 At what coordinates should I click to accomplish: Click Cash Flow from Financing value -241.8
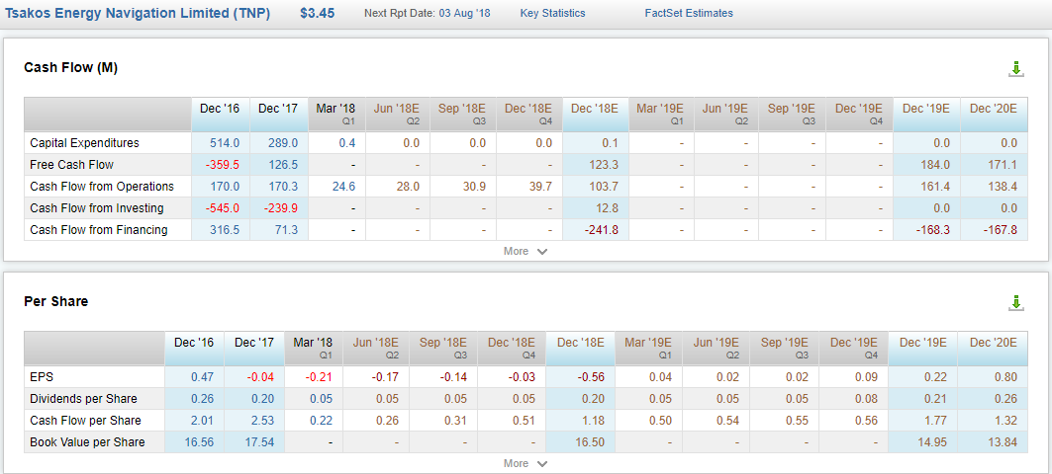pyautogui.click(x=602, y=230)
